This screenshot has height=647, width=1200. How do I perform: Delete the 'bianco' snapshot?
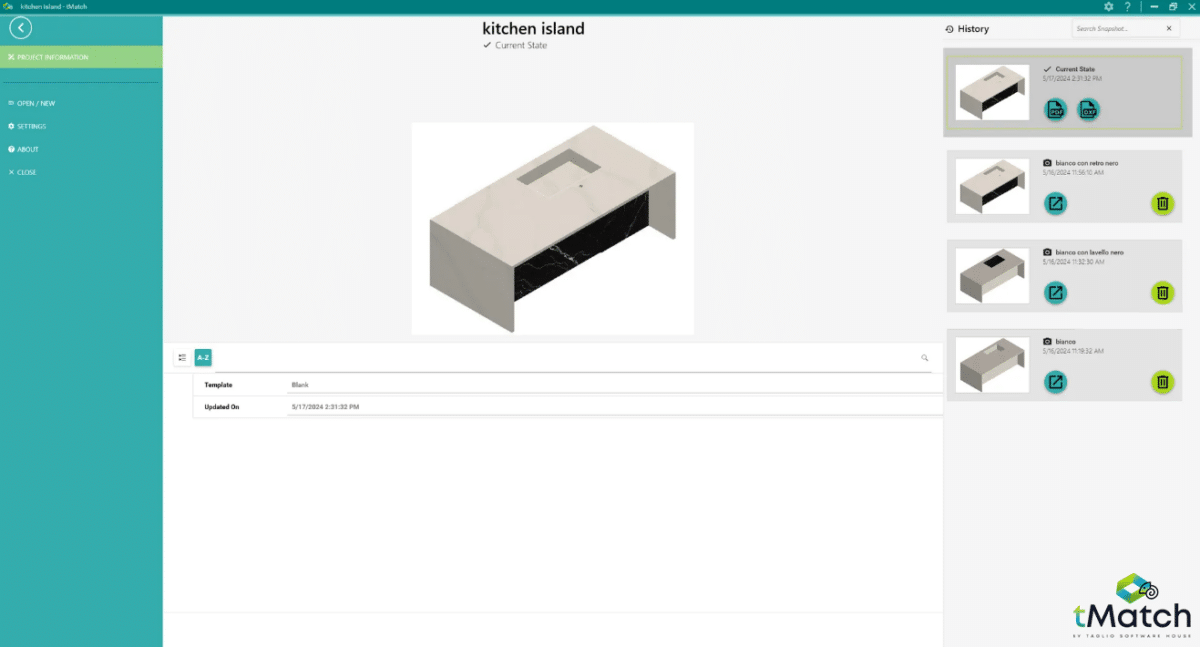point(1162,382)
